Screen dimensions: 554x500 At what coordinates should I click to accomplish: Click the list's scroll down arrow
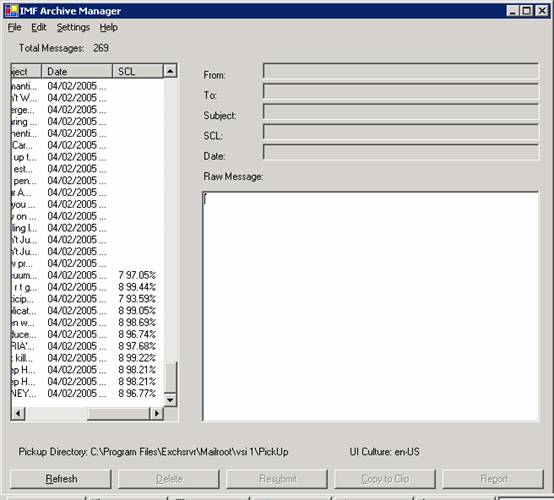tap(170, 400)
